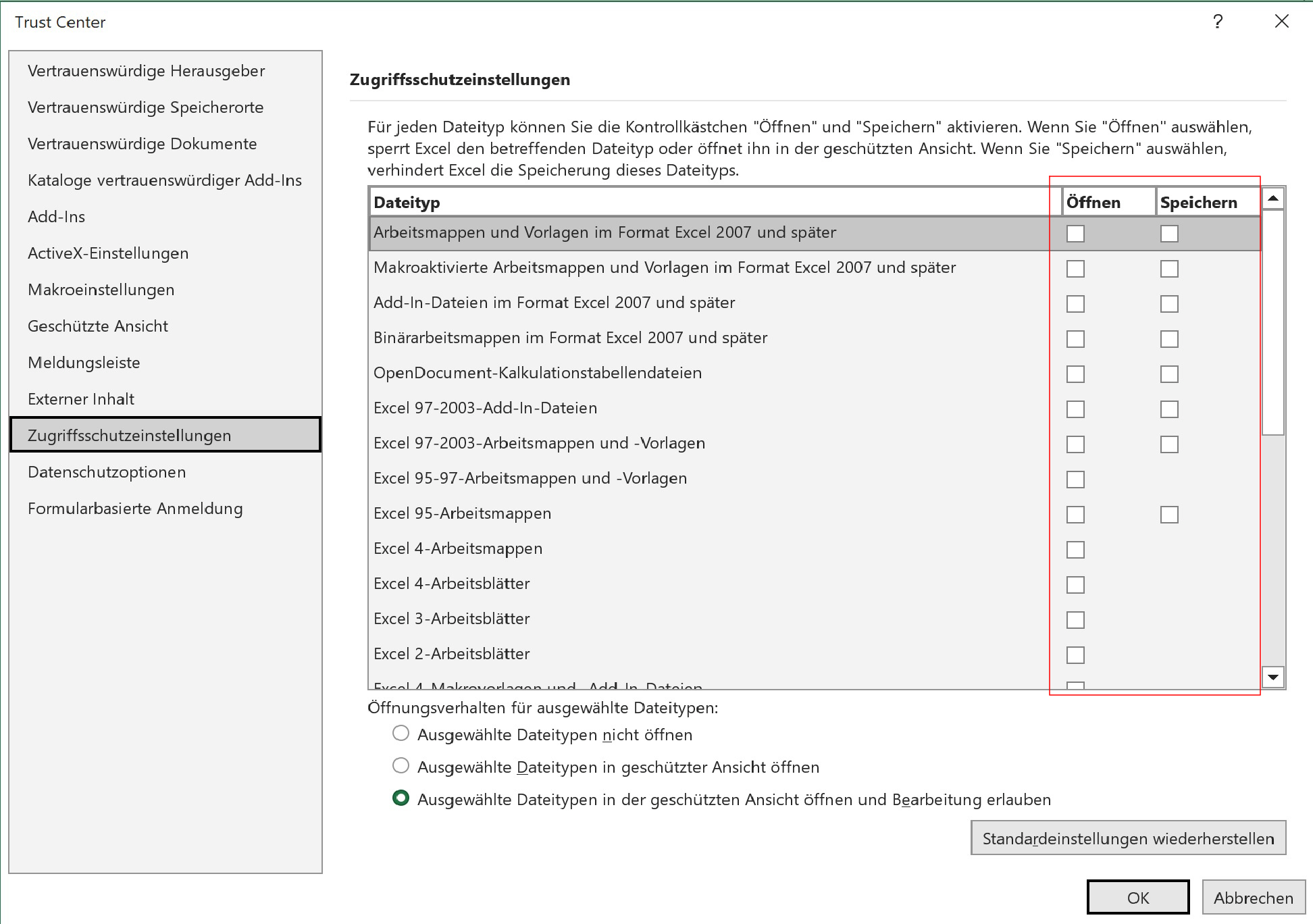The height and width of the screenshot is (924, 1313).
Task: Check Öffnen for Excel 3-Arbeitsblätter
Action: [x=1075, y=620]
